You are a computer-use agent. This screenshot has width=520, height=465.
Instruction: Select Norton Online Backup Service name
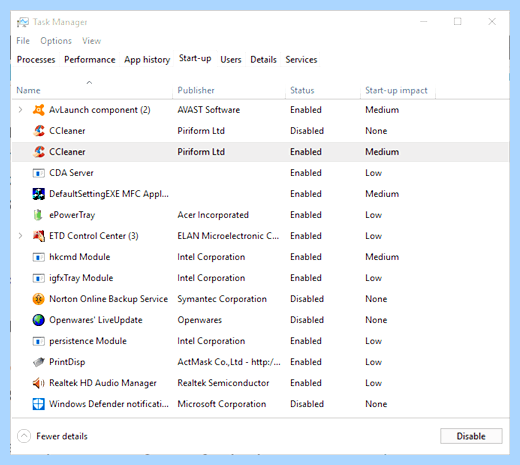[x=108, y=299]
